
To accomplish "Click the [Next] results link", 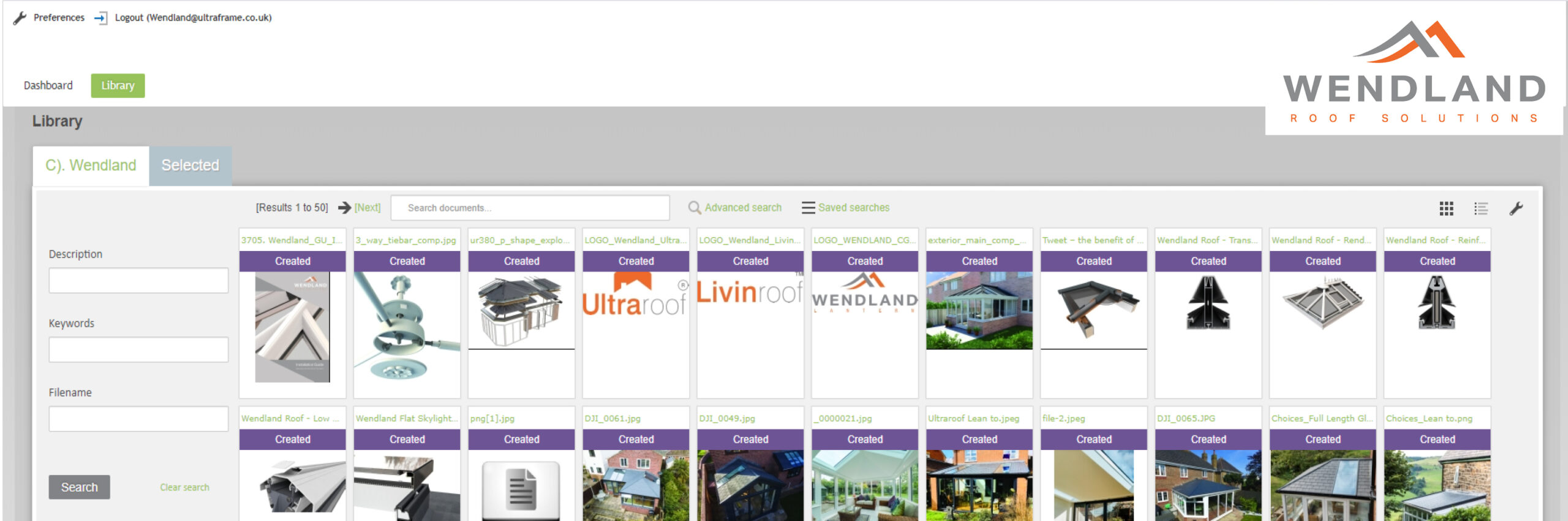I will click(x=367, y=208).
